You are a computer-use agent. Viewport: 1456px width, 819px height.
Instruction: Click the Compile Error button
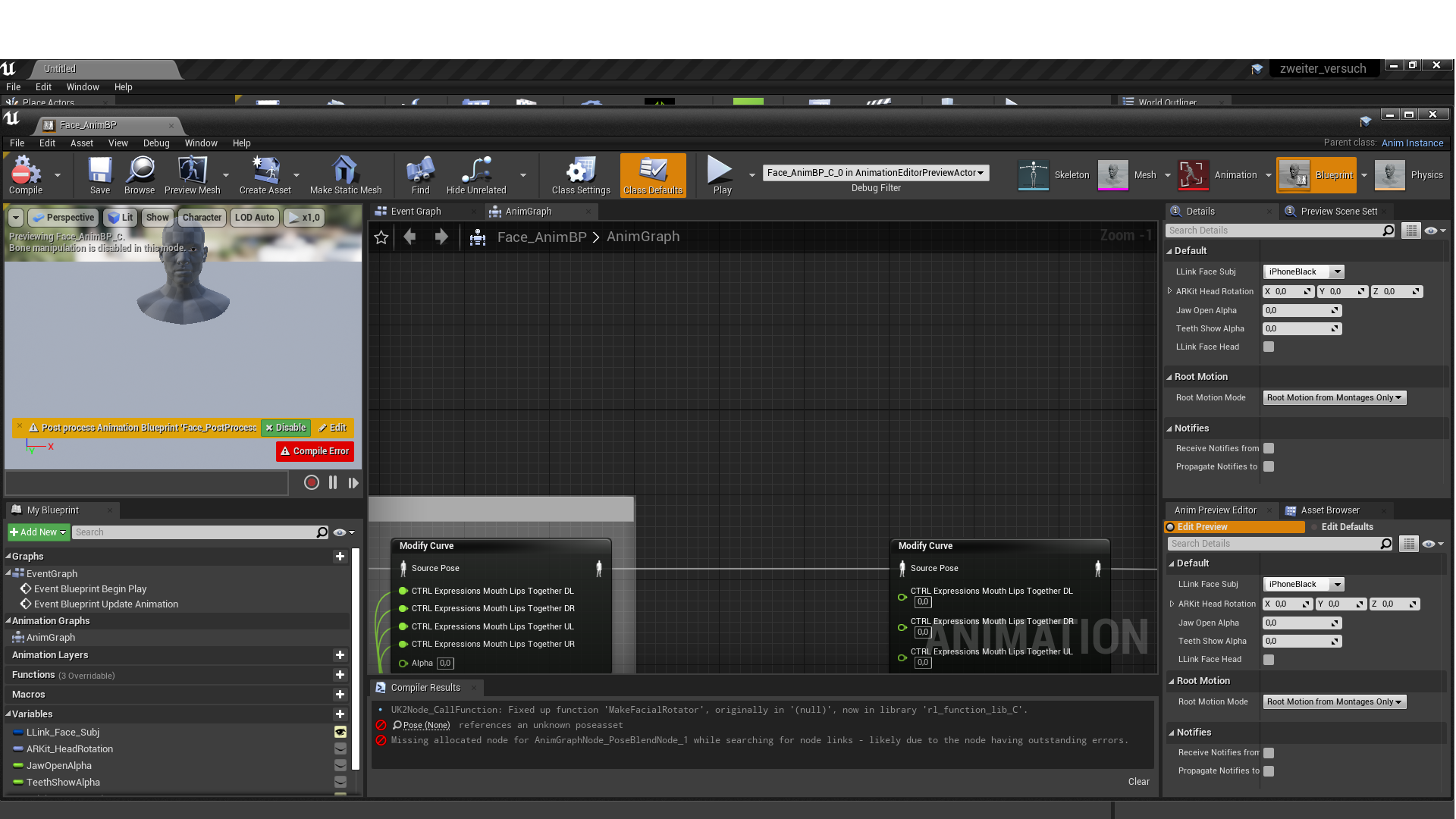(314, 451)
